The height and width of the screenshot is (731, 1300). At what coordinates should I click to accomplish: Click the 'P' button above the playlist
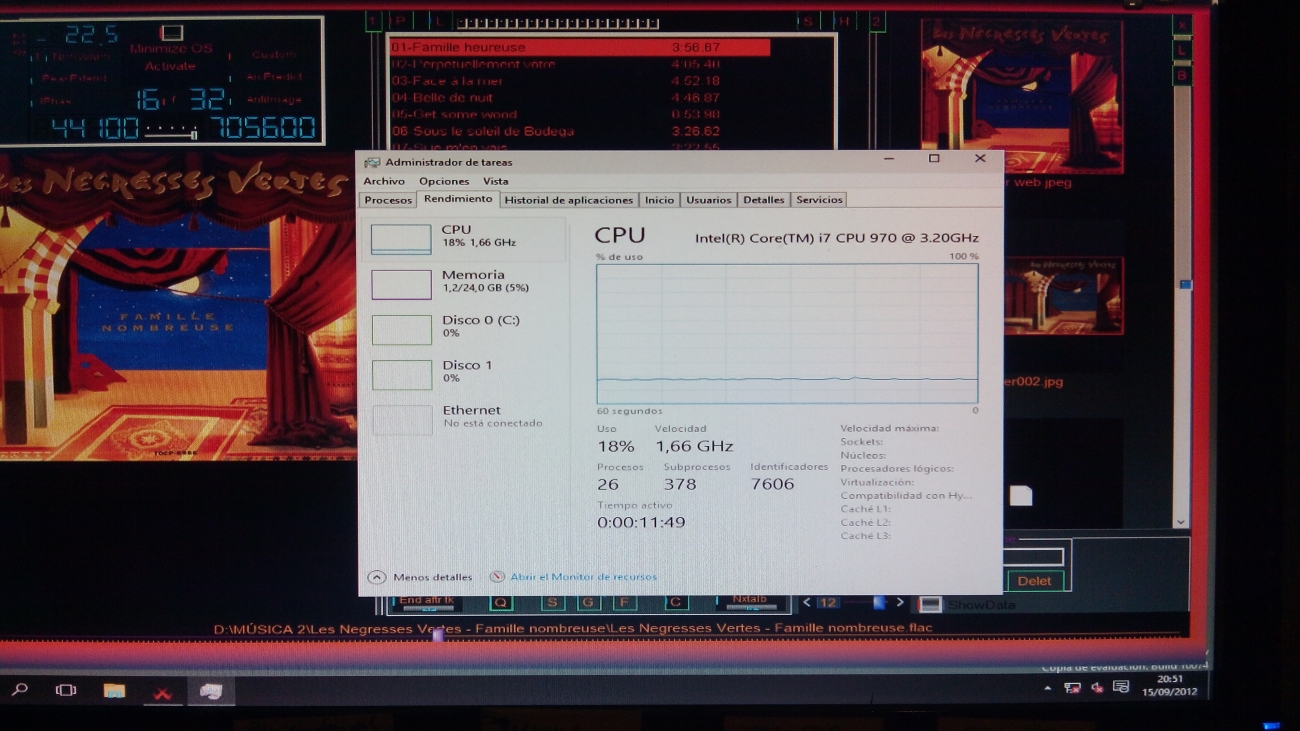point(400,21)
